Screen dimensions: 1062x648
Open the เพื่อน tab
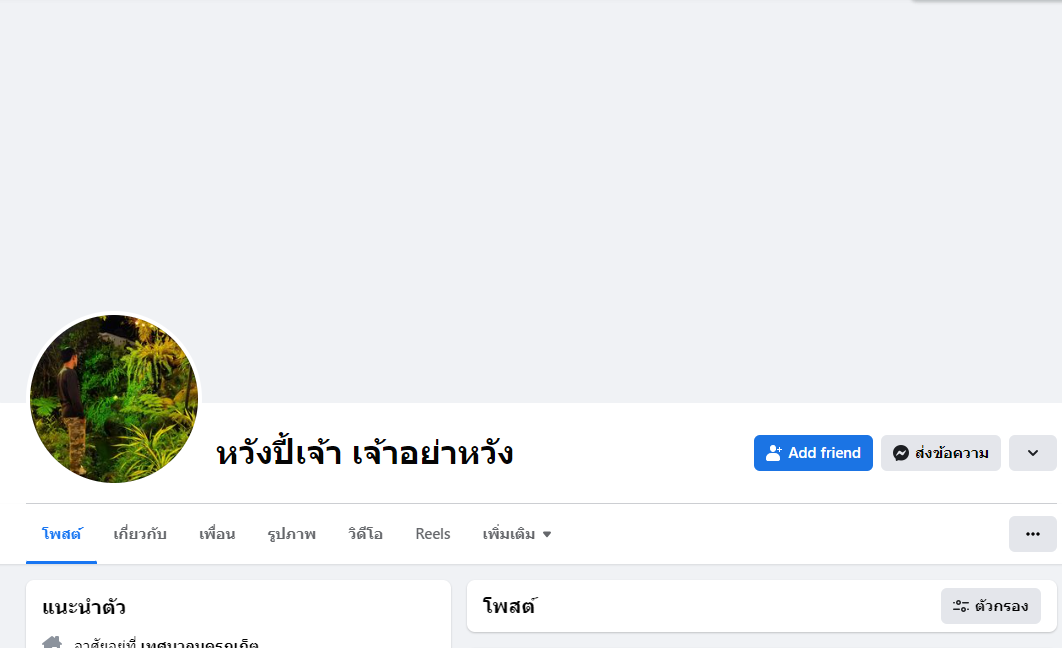217,534
